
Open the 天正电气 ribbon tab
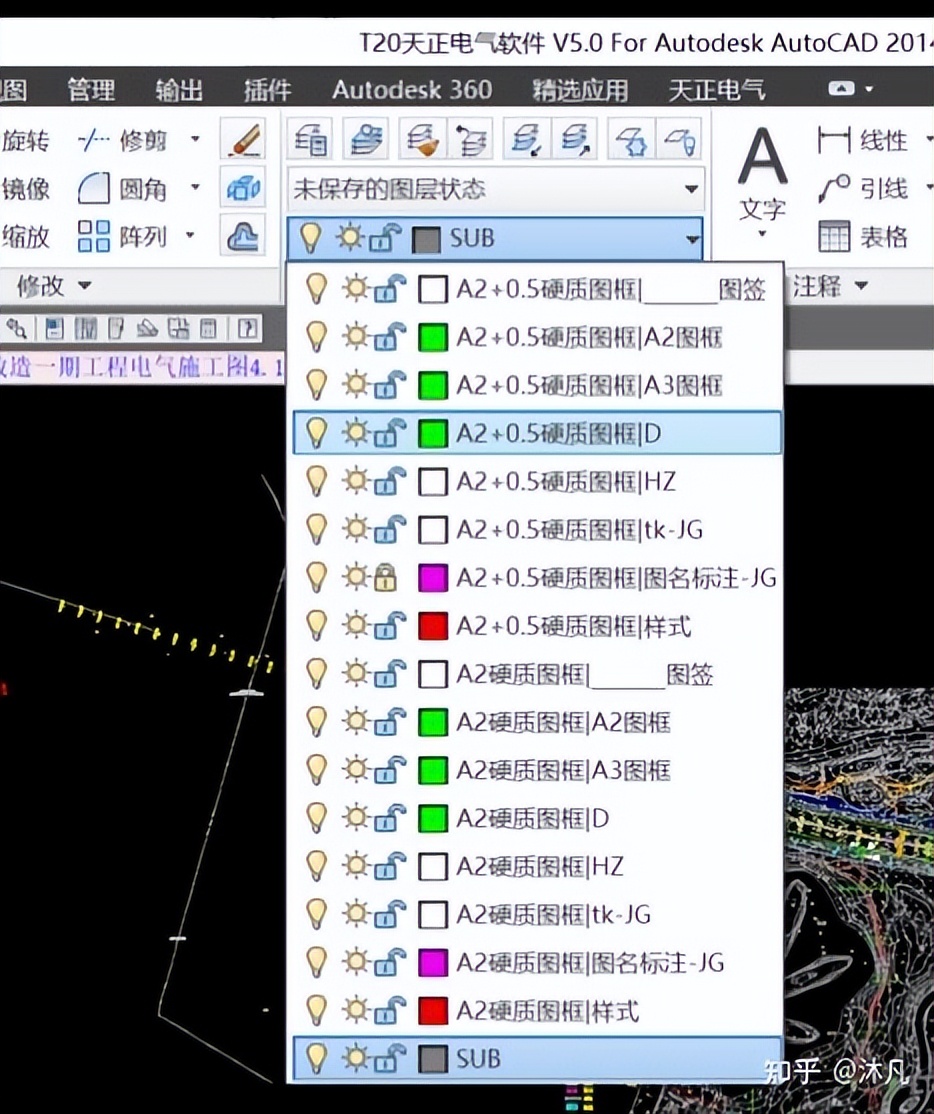tap(718, 90)
